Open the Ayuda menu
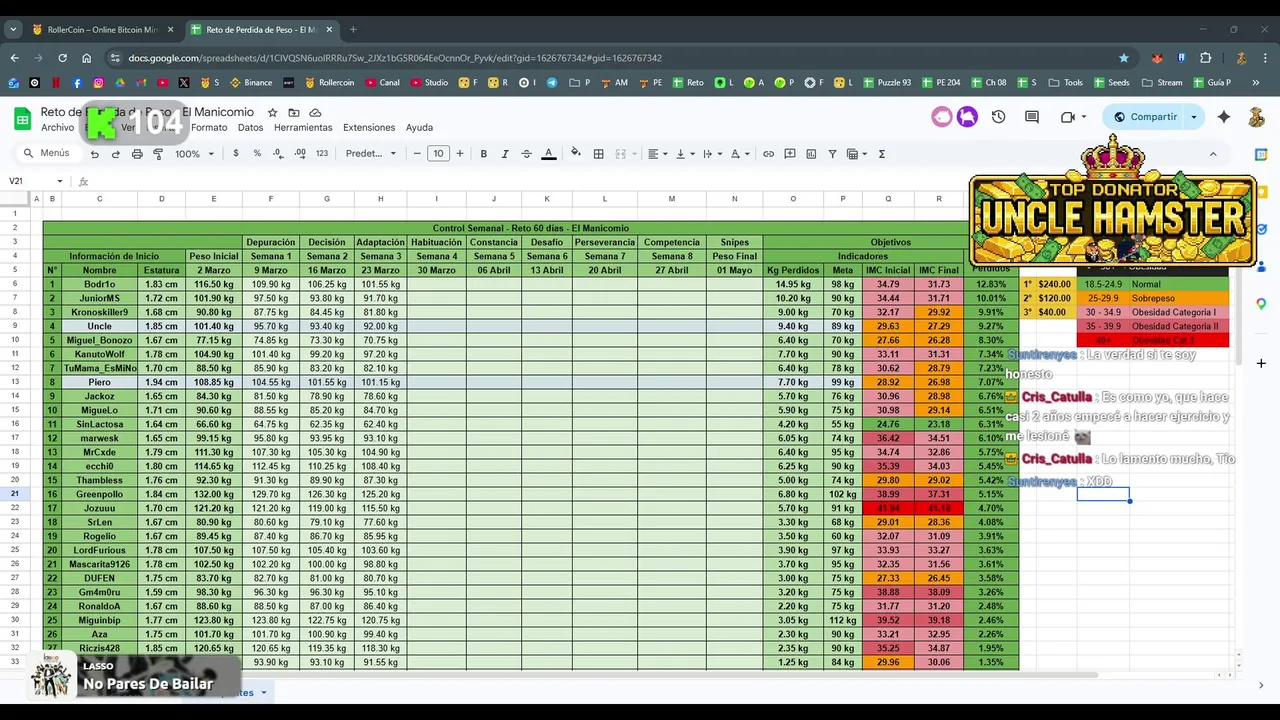 click(419, 128)
